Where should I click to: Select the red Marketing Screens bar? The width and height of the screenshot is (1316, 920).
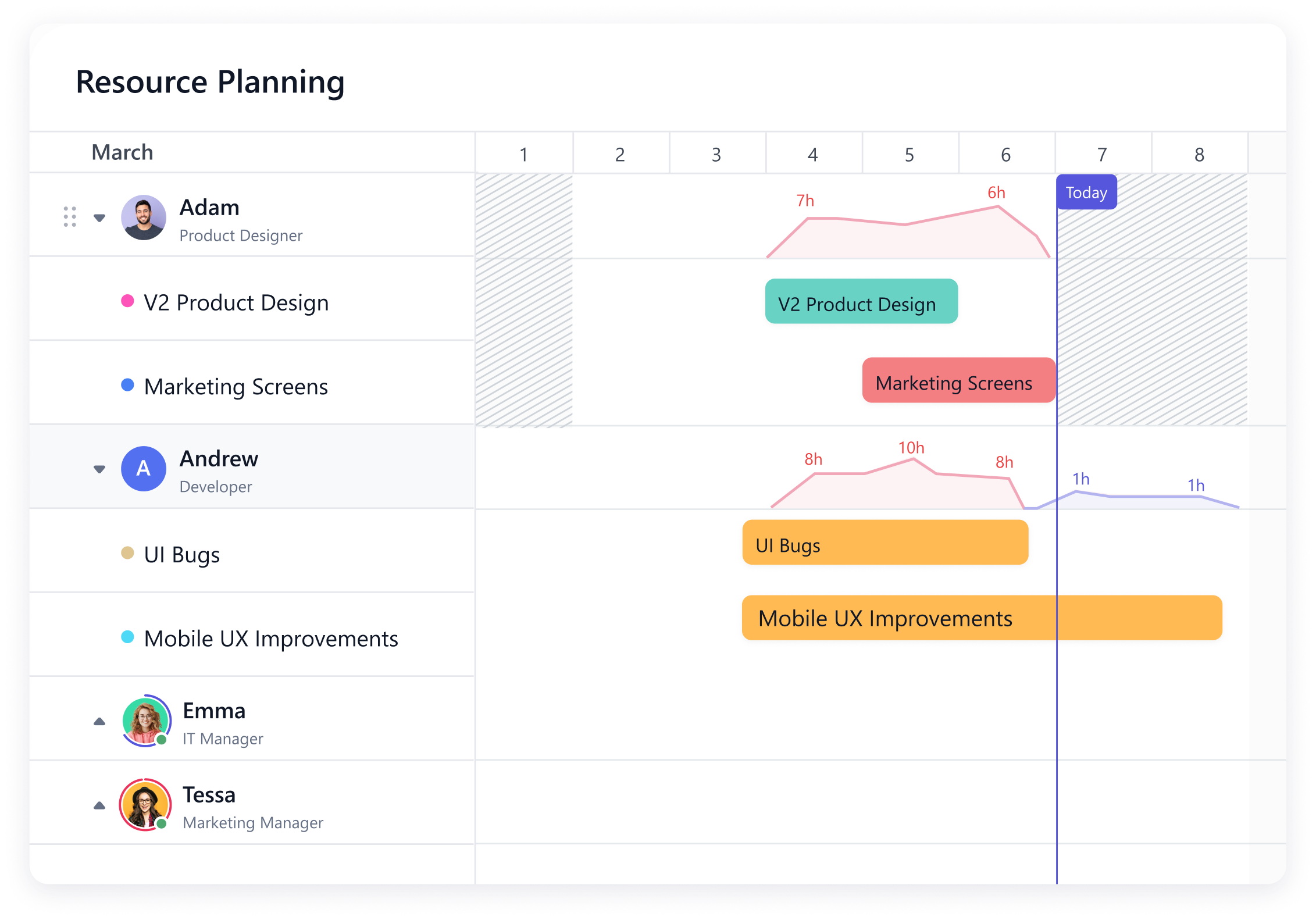click(958, 381)
